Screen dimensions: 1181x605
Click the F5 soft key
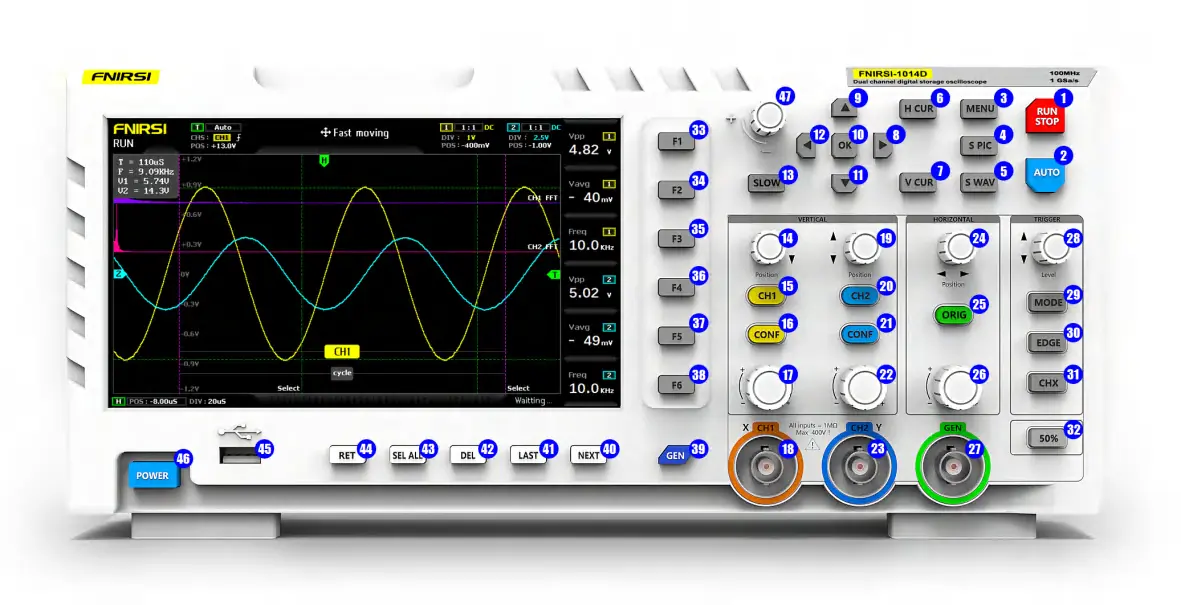click(676, 336)
